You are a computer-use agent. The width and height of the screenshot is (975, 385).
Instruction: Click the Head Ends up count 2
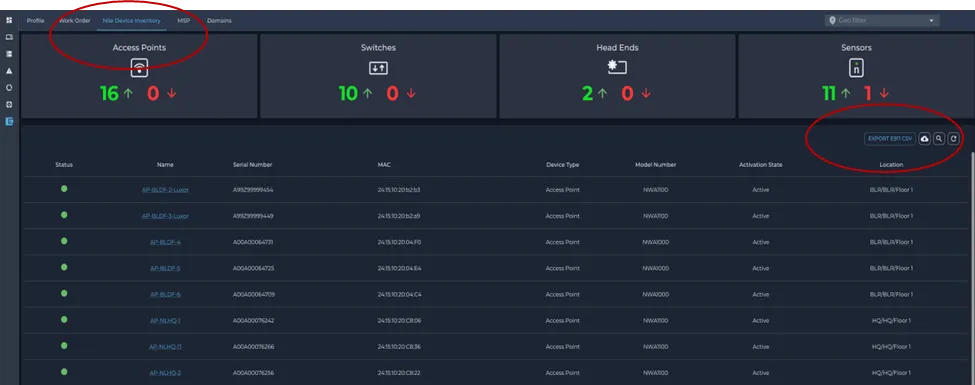pos(588,93)
